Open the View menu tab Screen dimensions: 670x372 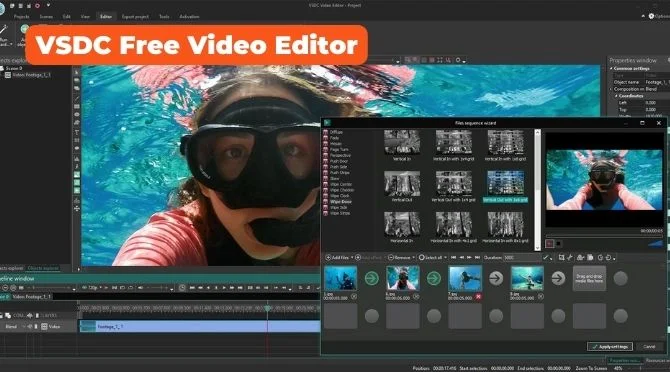point(85,17)
